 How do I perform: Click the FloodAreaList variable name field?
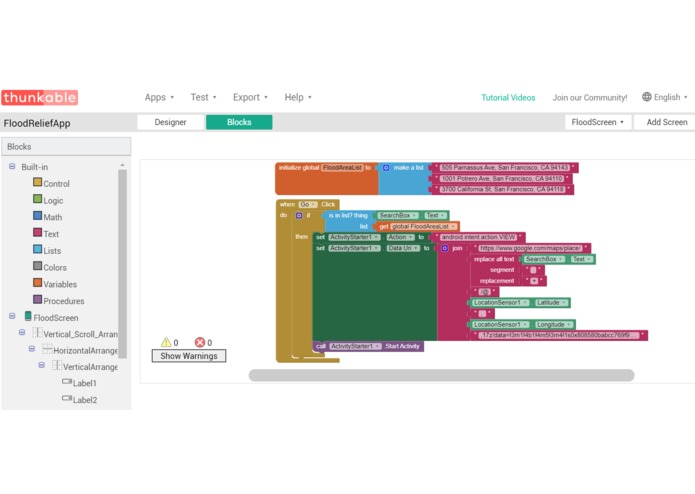click(342, 167)
